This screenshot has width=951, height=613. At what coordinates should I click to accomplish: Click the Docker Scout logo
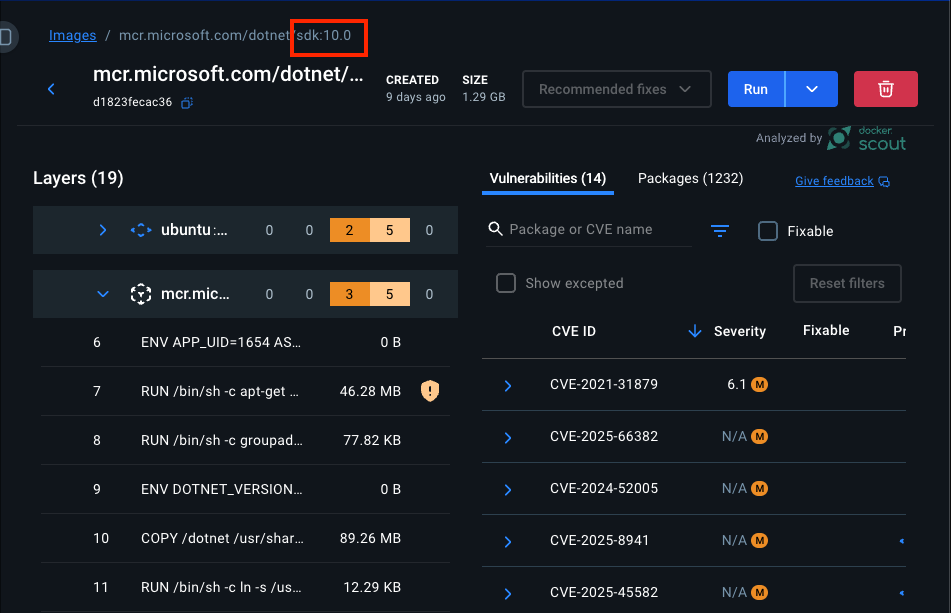(867, 138)
